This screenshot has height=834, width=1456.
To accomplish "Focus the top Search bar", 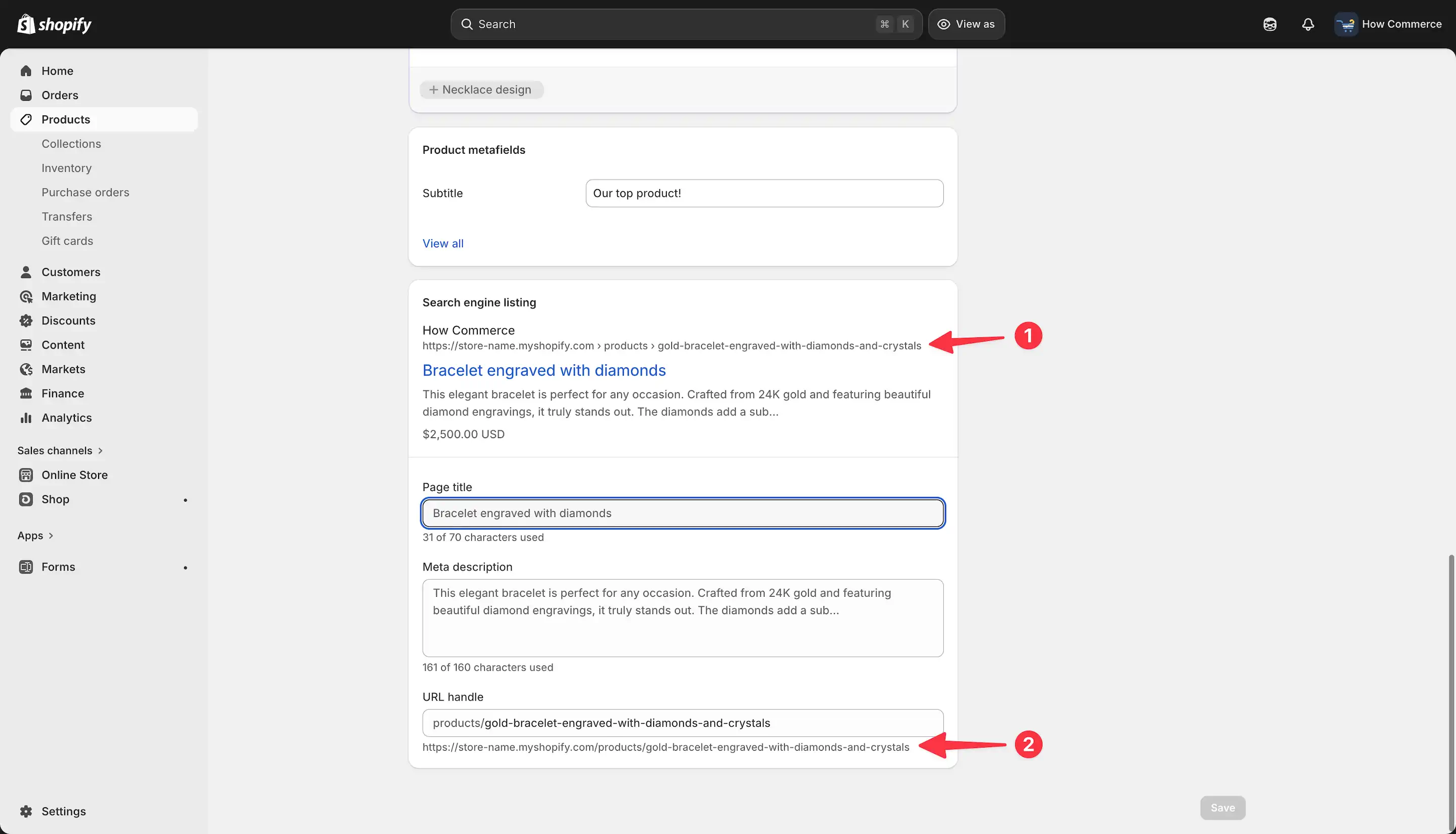I will pos(686,24).
